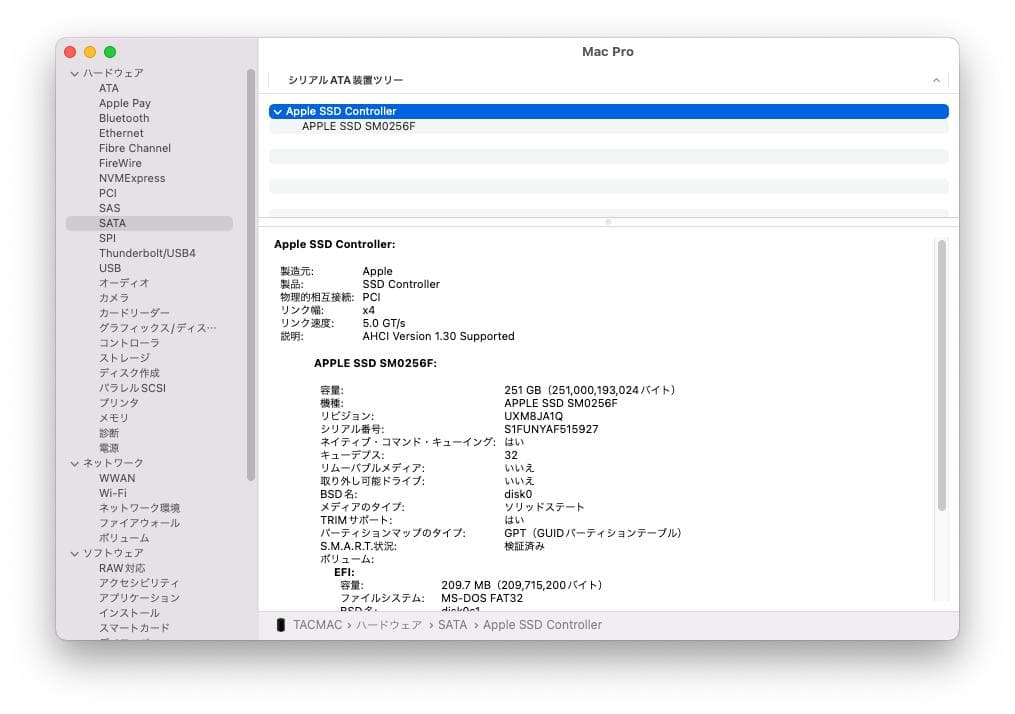The height and width of the screenshot is (714, 1015).
Task: Collapse the ネットワーク sidebar group
Action: coord(74,462)
